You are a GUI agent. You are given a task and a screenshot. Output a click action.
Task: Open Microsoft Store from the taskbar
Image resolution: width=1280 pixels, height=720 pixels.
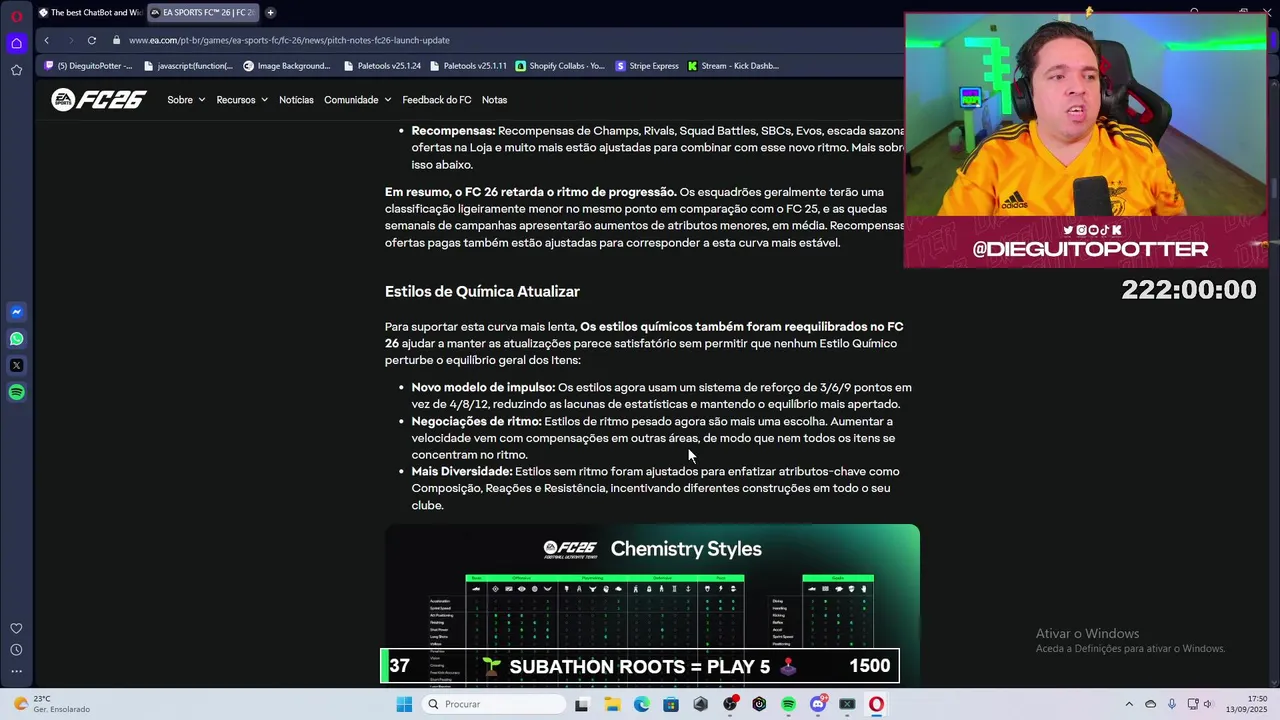671,704
